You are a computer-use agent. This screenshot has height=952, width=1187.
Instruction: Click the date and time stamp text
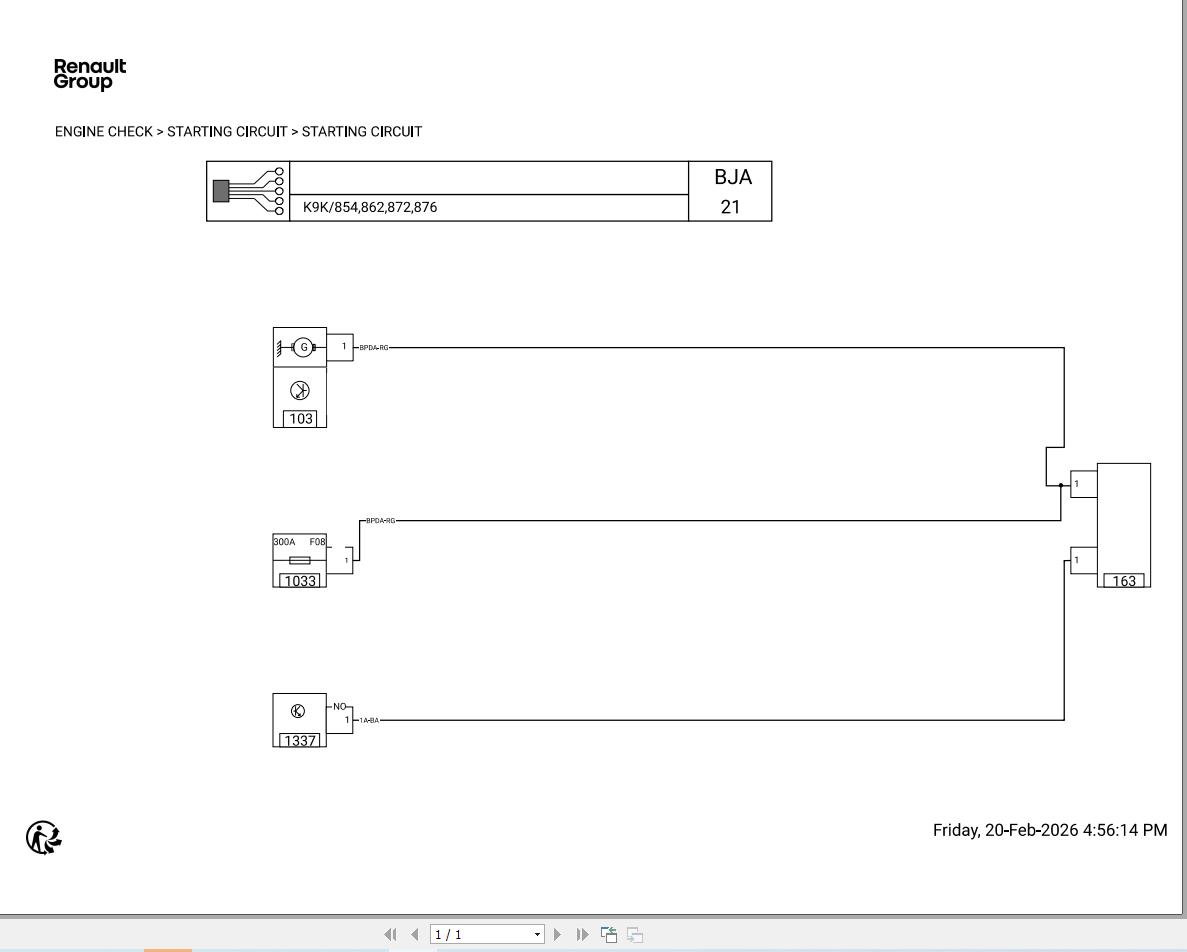1050,830
